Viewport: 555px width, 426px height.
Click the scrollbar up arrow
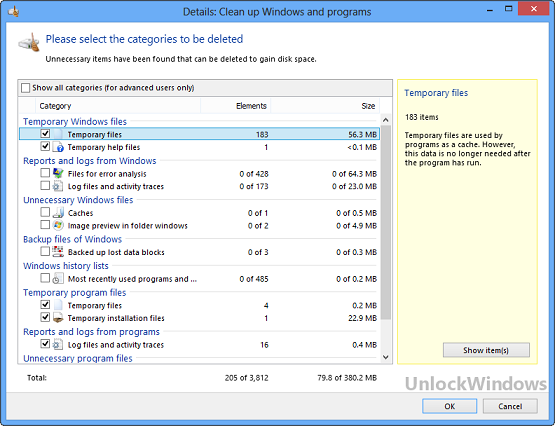click(x=386, y=120)
